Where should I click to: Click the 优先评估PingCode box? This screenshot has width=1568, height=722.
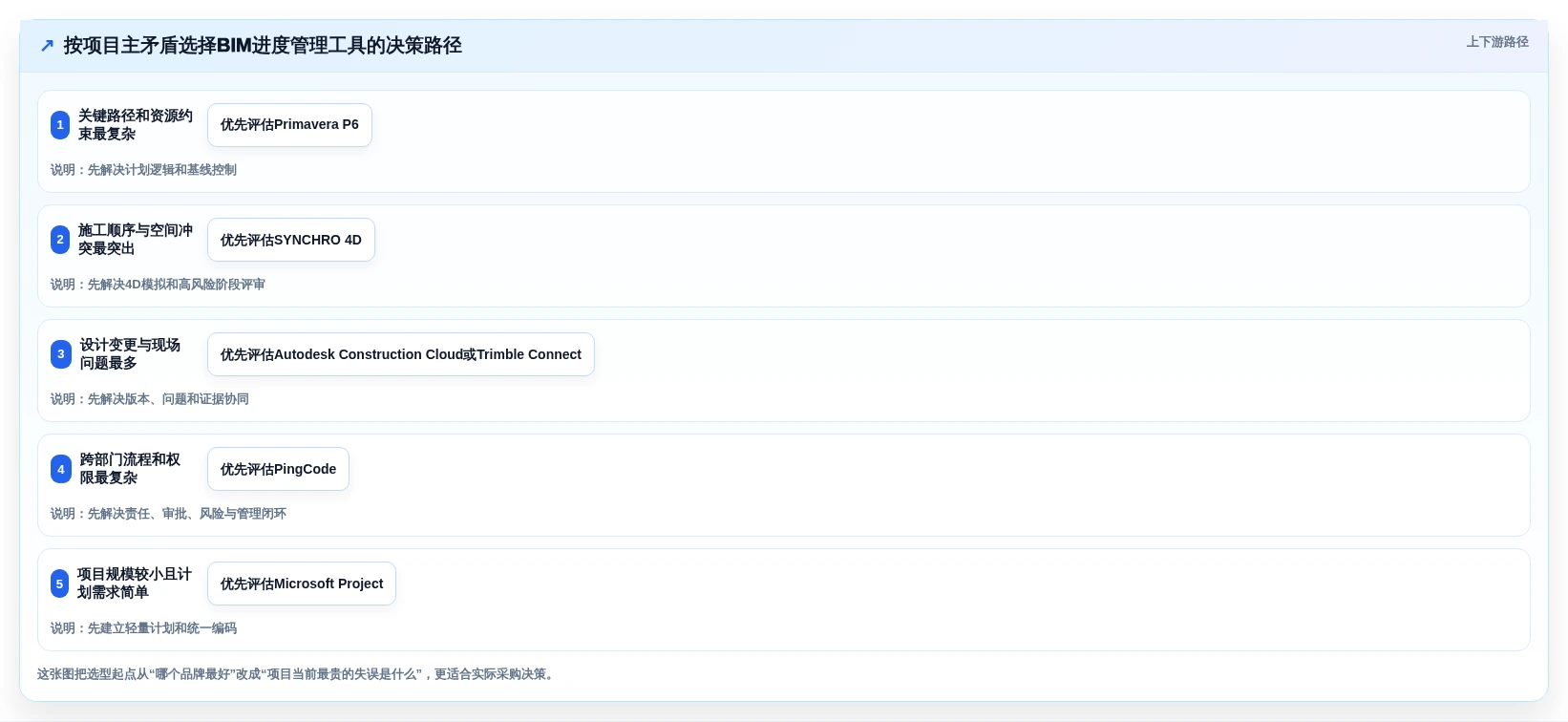click(278, 469)
